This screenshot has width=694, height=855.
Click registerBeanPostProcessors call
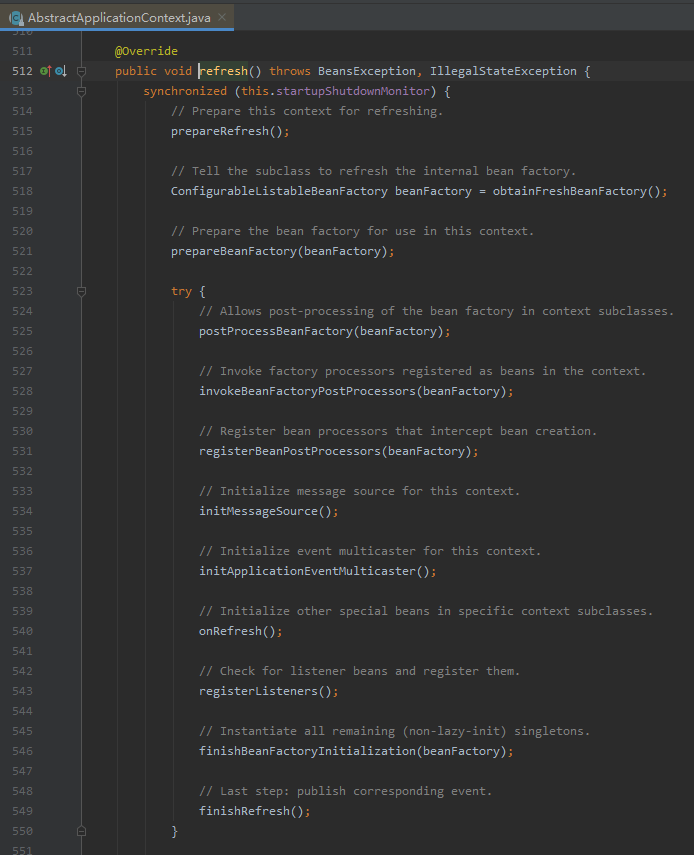click(339, 451)
